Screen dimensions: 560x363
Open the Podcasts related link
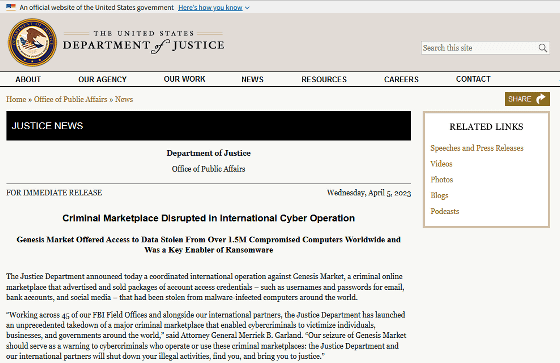(x=445, y=211)
